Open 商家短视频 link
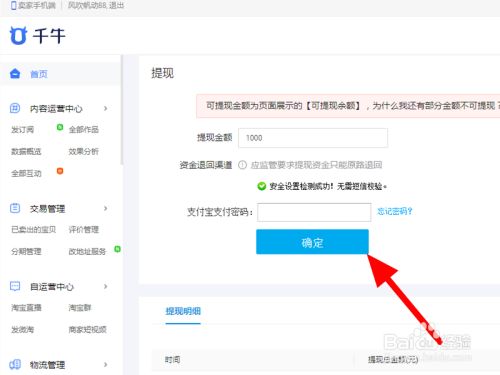The image size is (500, 375). click(87, 329)
